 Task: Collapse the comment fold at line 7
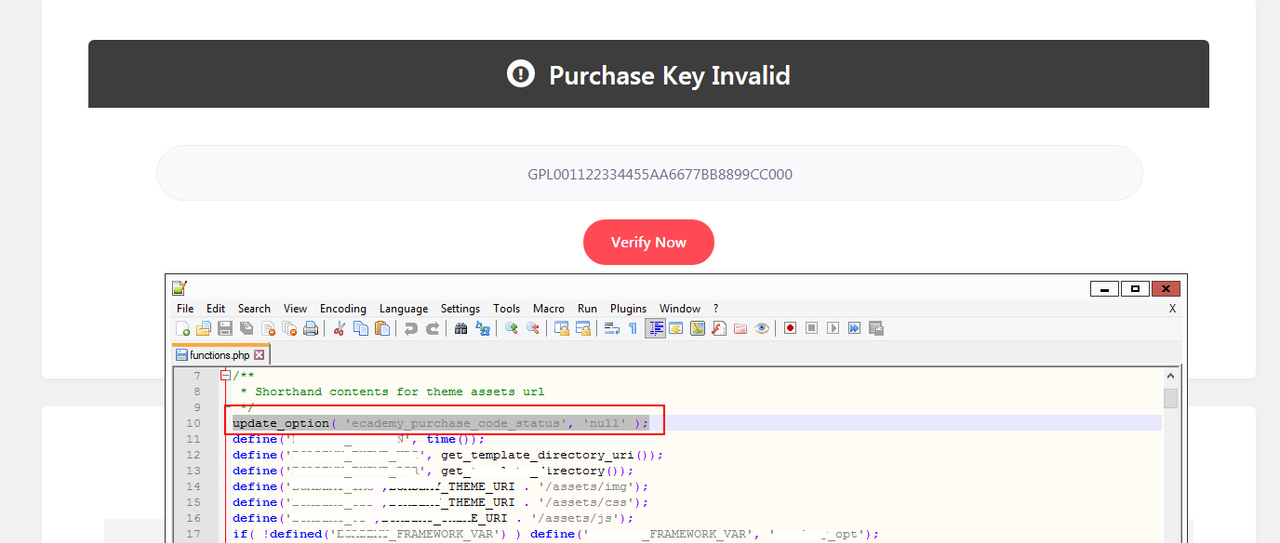pyautogui.click(x=225, y=375)
